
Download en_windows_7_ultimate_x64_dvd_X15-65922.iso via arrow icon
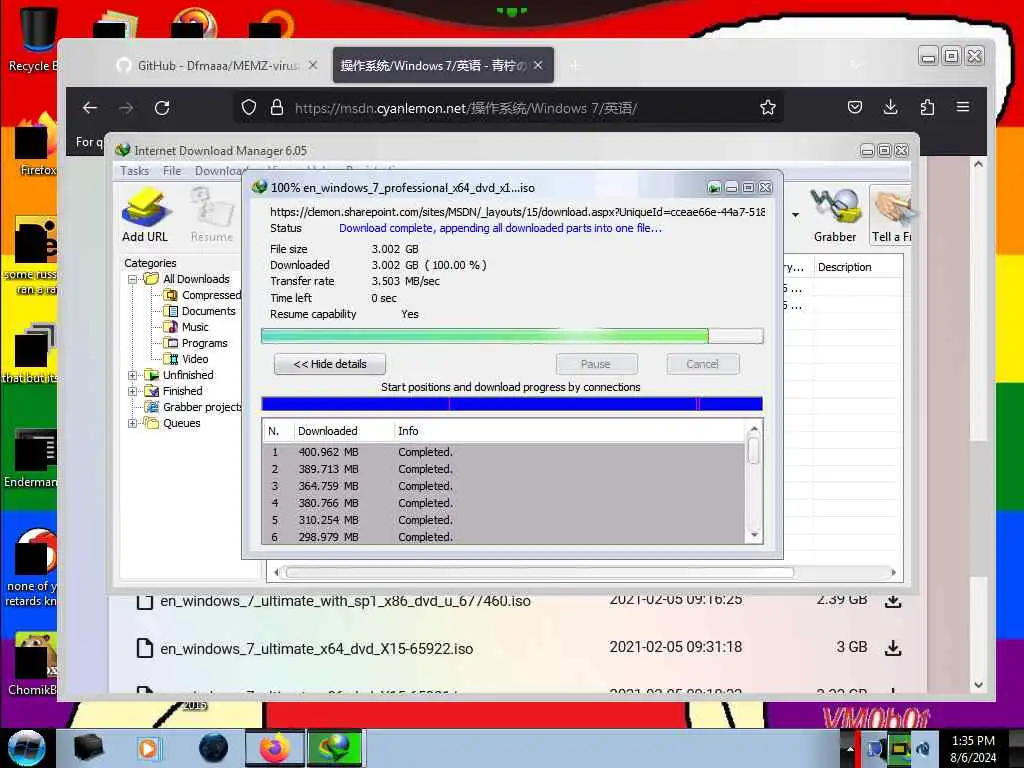pyautogui.click(x=893, y=648)
